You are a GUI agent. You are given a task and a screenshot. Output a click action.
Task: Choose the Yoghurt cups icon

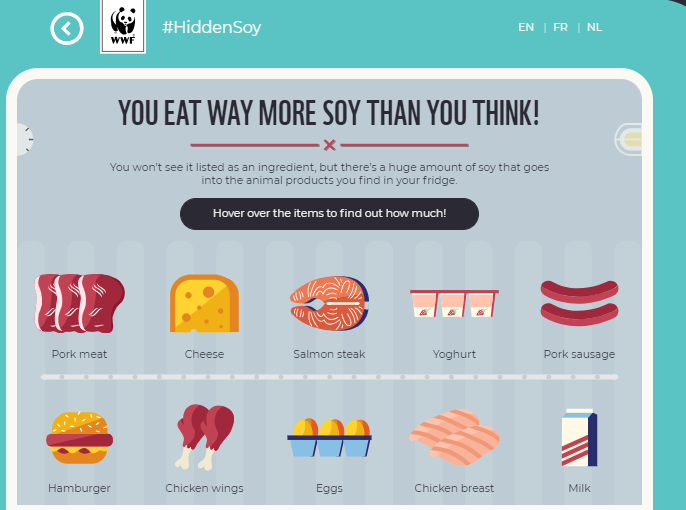click(454, 303)
